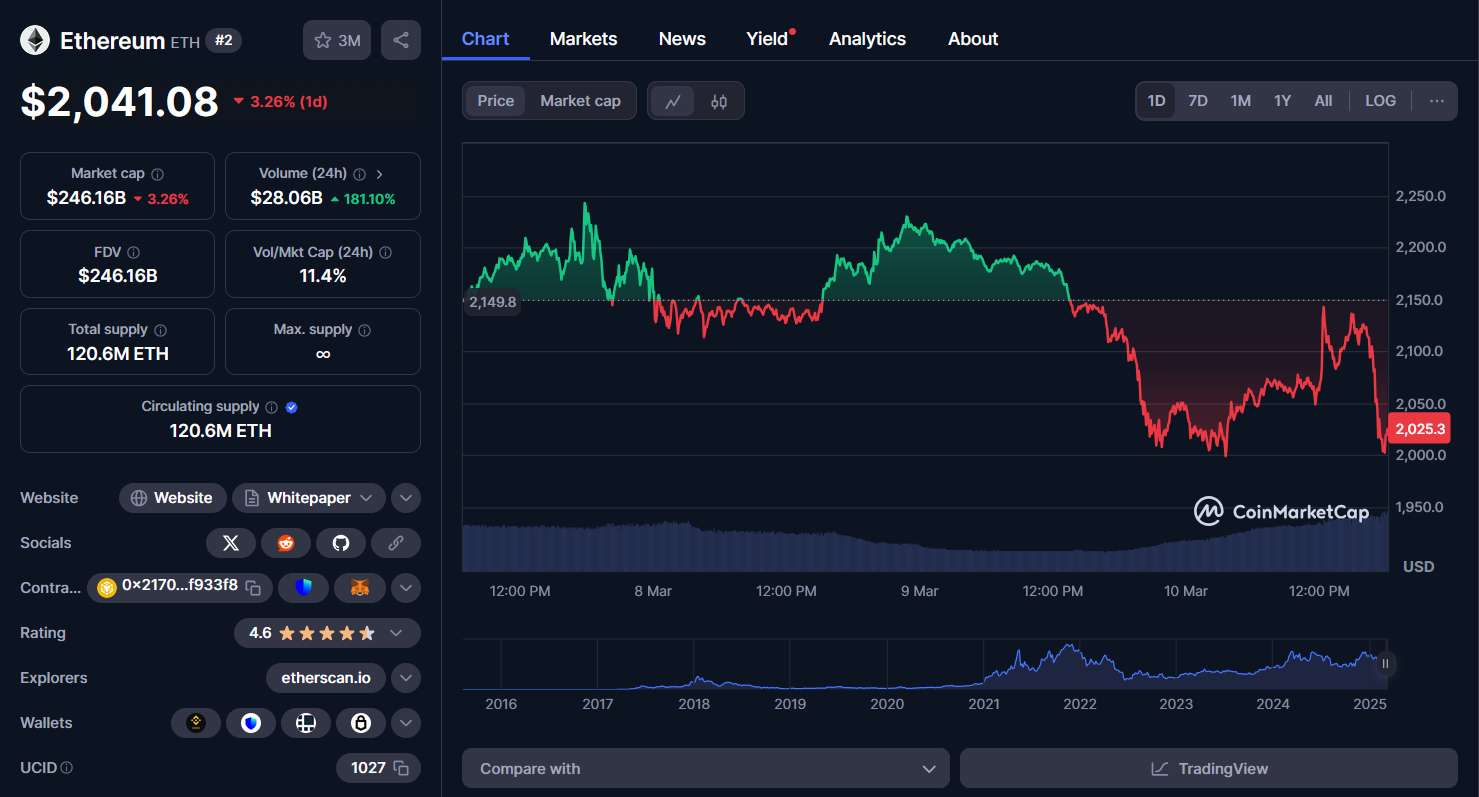The width and height of the screenshot is (1479, 797).
Task: Open the share icon button
Action: click(401, 40)
